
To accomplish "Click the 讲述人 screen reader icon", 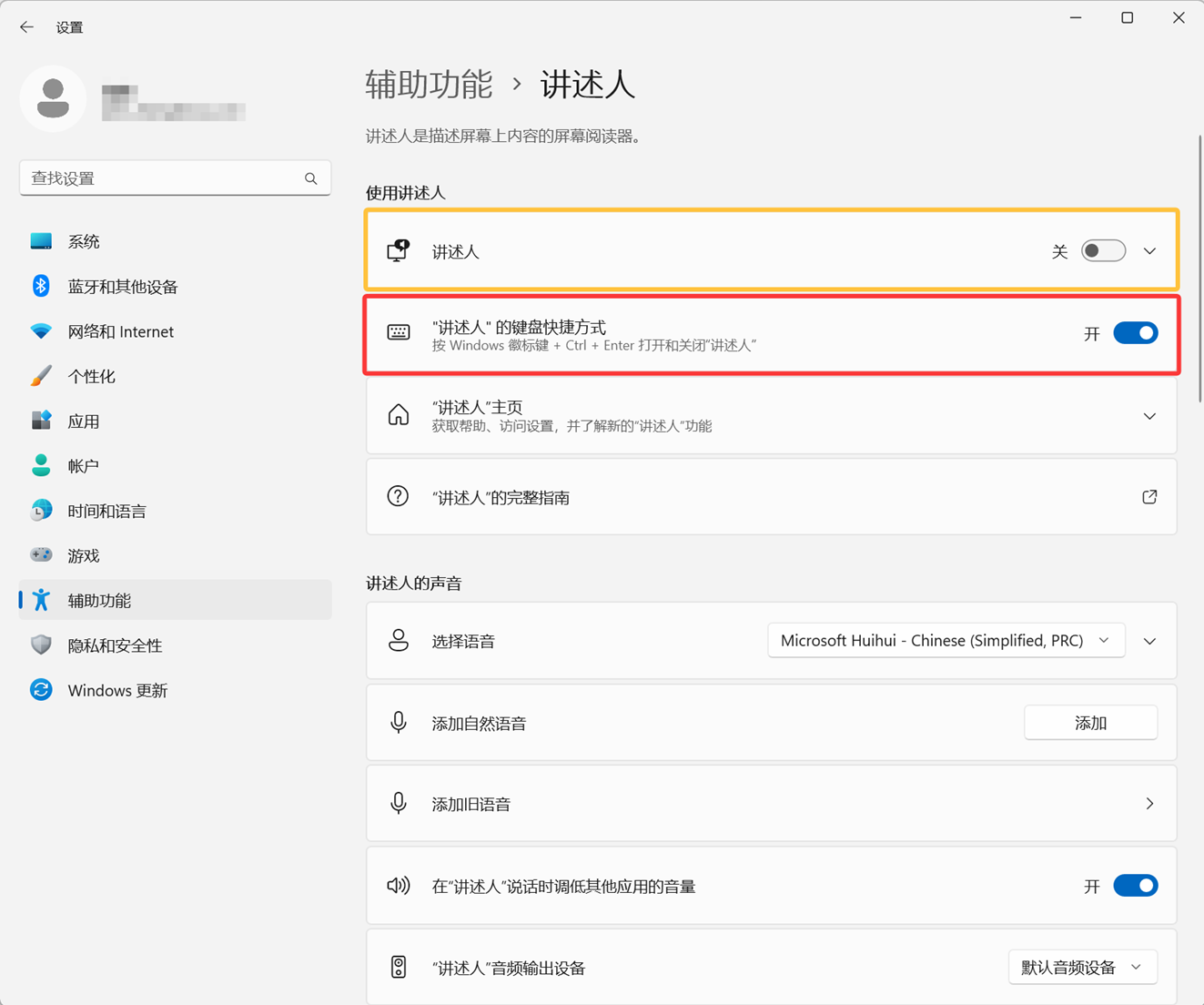I will (x=399, y=250).
